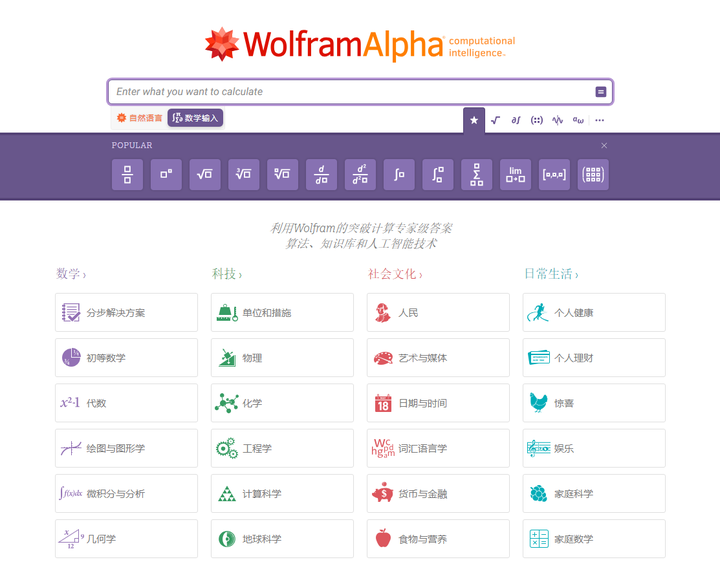Image resolution: width=720 pixels, height=562 pixels.
Task: Close the Popular symbols panel
Action: click(604, 146)
